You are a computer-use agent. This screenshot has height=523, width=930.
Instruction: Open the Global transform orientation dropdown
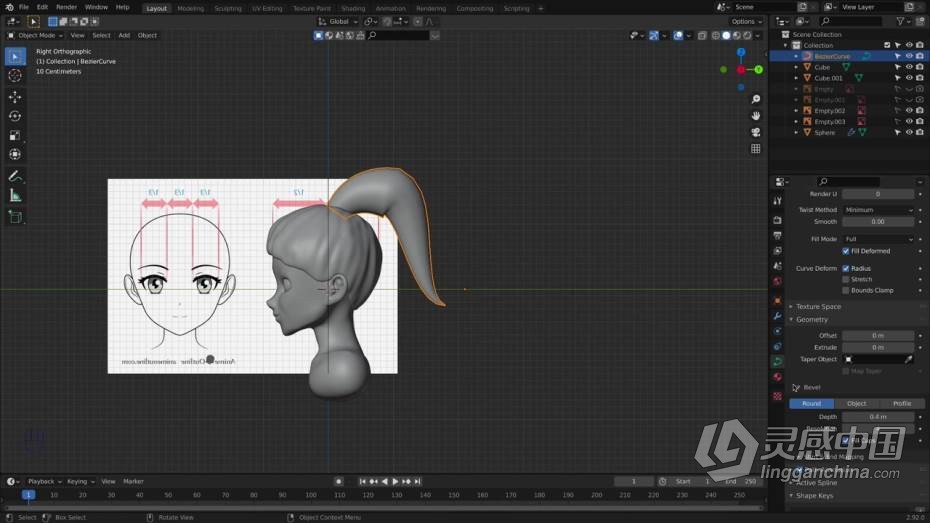tap(338, 21)
